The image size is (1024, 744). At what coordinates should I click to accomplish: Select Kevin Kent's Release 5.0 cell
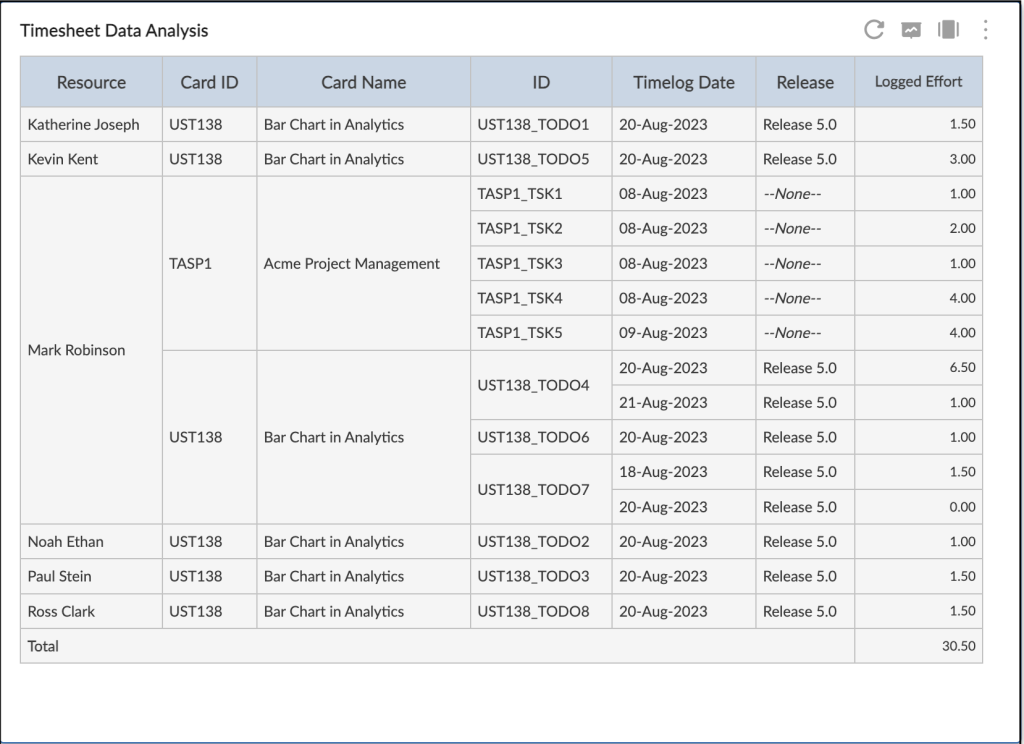pyautogui.click(x=805, y=159)
